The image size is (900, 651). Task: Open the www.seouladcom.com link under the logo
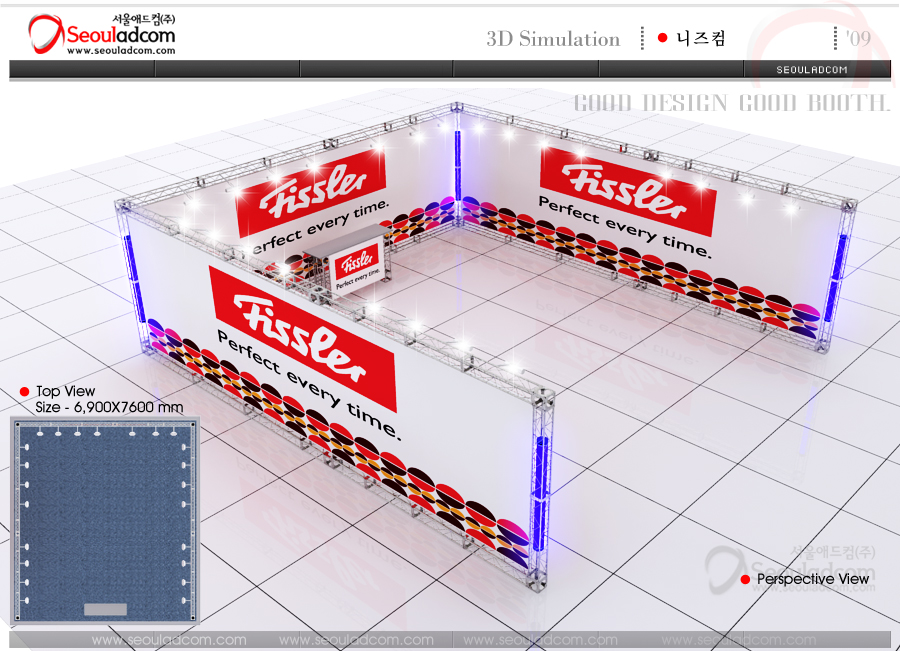click(x=107, y=51)
